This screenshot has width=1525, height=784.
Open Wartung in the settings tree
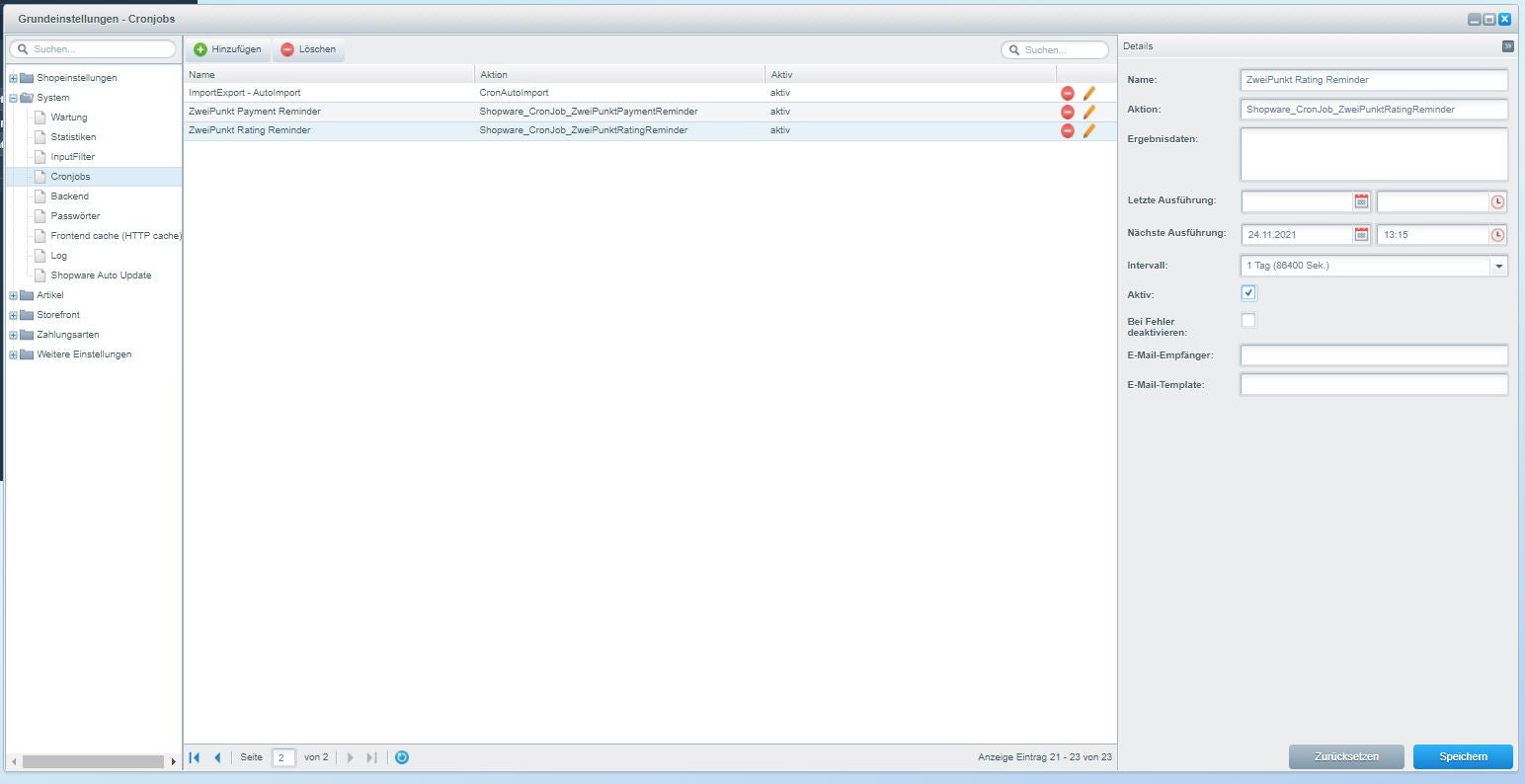pos(68,118)
